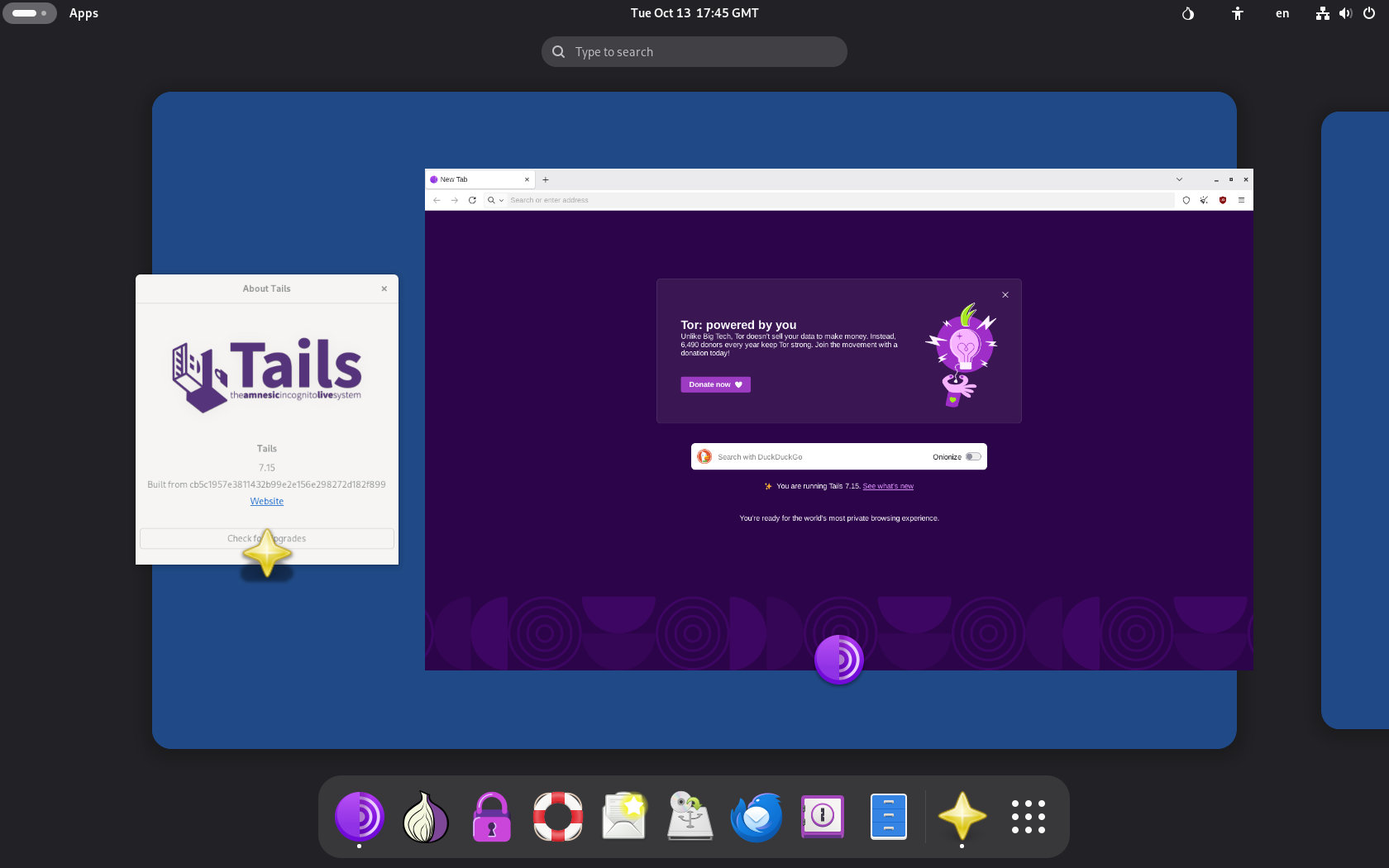Click the reload button in Tor Browser
The height and width of the screenshot is (868, 1389).
[x=472, y=200]
